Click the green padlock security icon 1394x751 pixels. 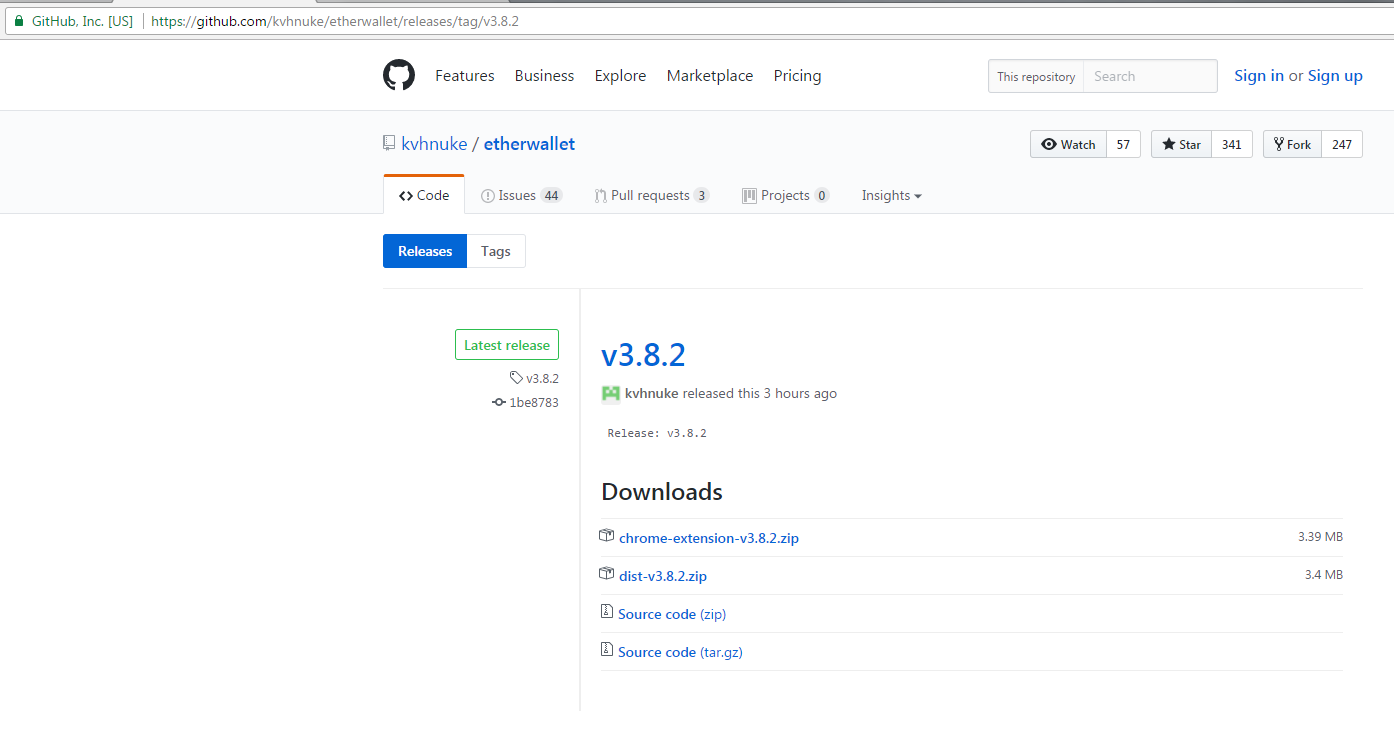17,21
